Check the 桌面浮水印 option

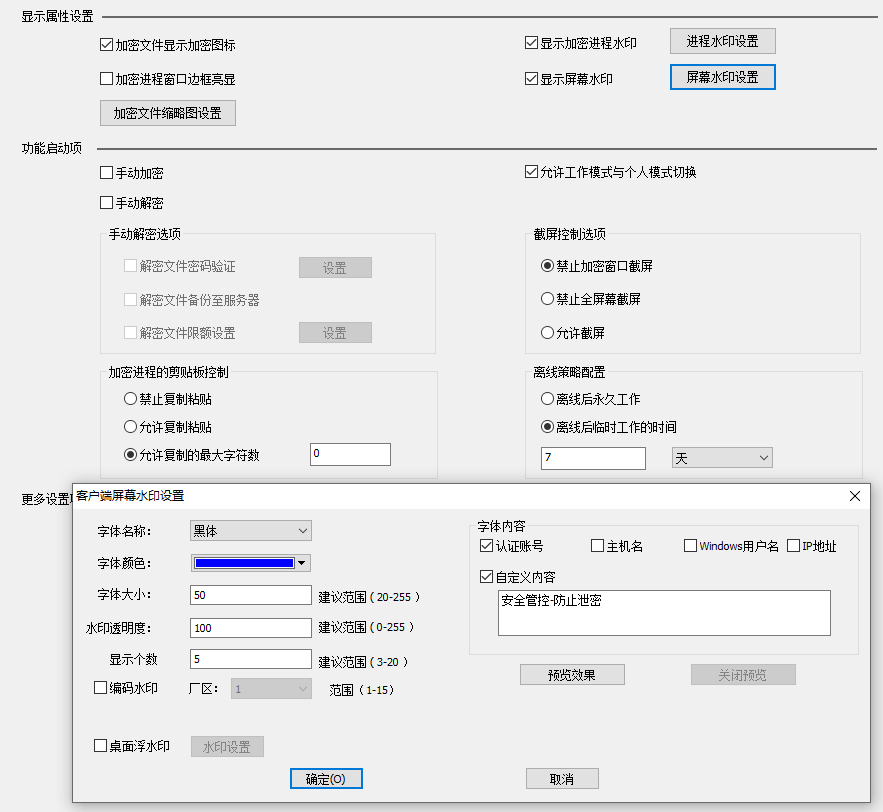100,746
